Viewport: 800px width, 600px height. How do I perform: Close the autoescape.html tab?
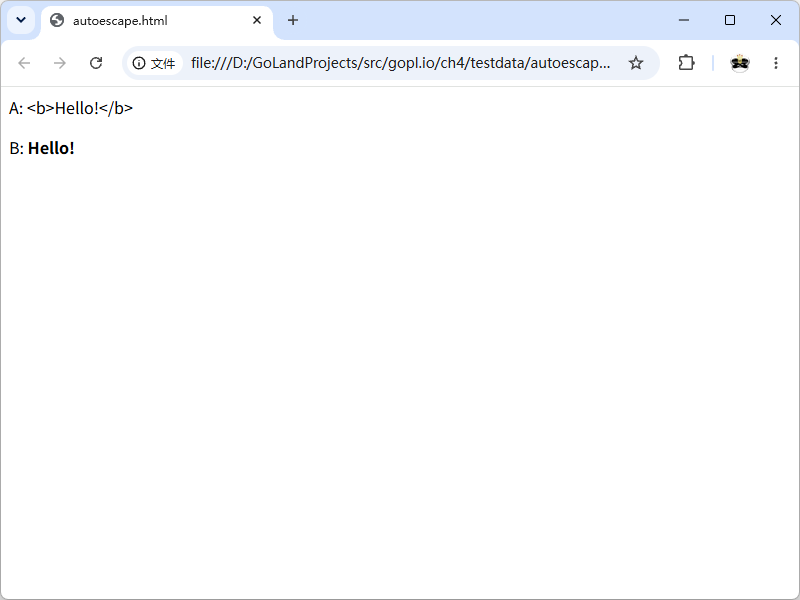coord(257,20)
